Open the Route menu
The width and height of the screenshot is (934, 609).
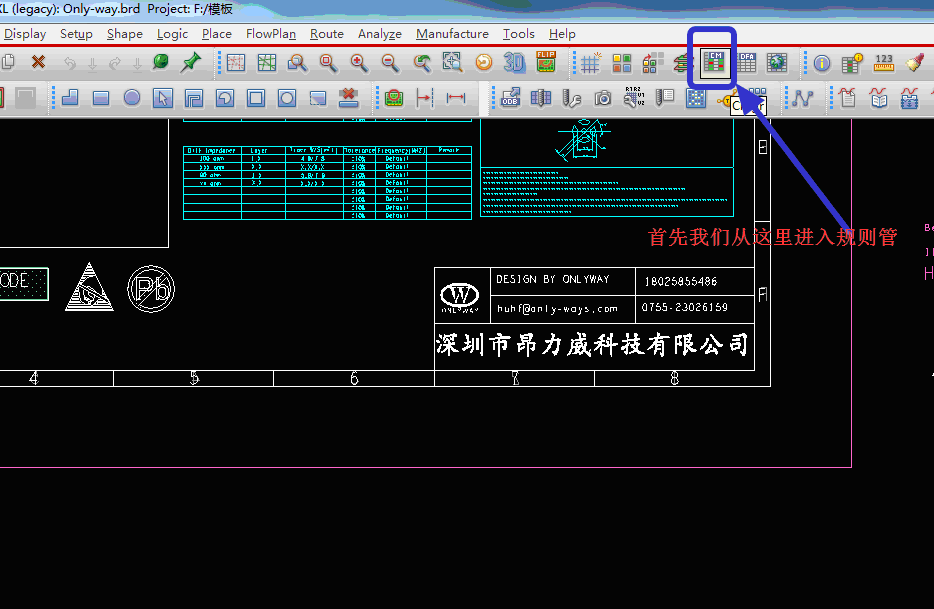(326, 34)
